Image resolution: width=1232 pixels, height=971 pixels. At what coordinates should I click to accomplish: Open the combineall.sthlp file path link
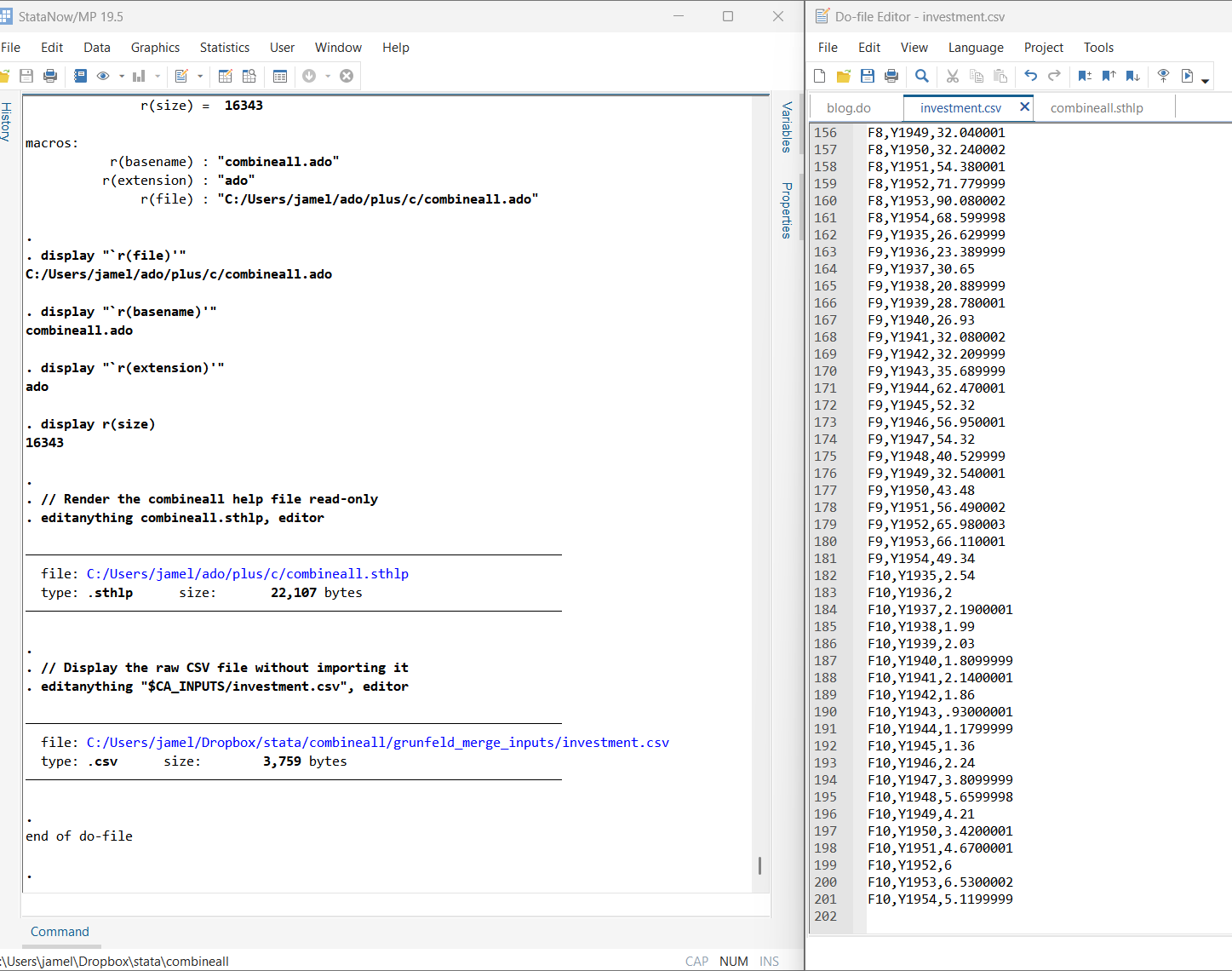click(248, 574)
